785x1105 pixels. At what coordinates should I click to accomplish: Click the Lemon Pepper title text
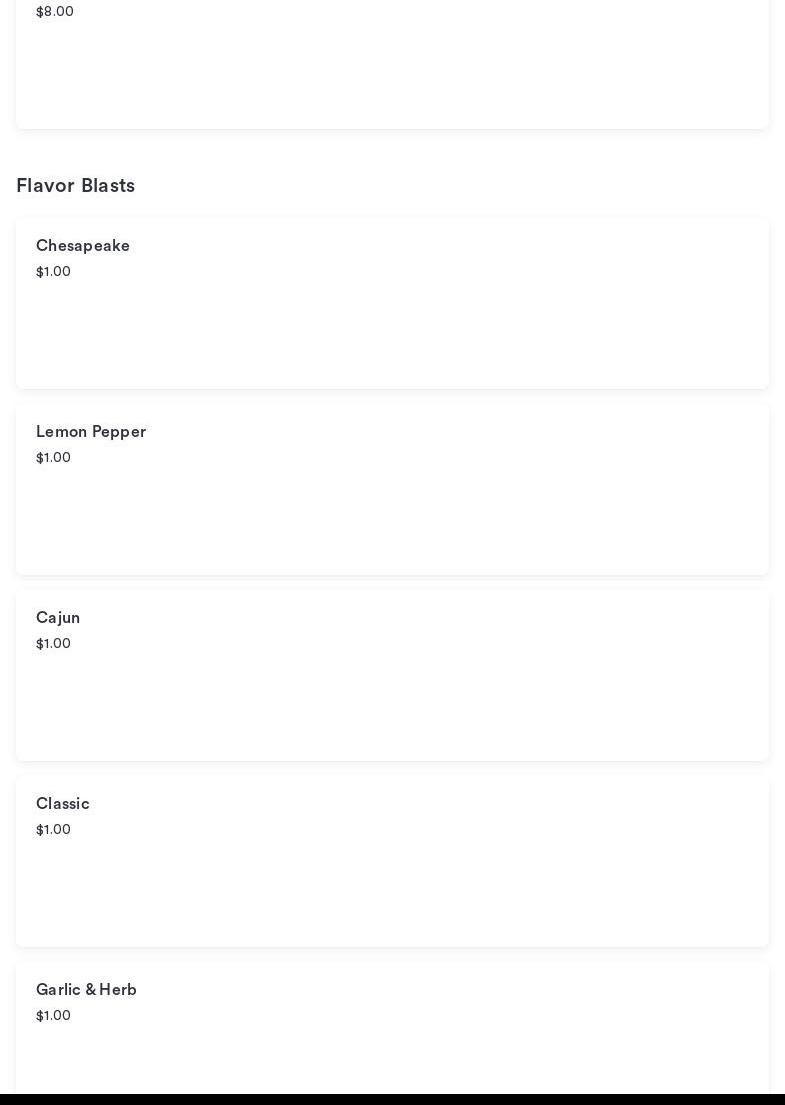(x=91, y=432)
